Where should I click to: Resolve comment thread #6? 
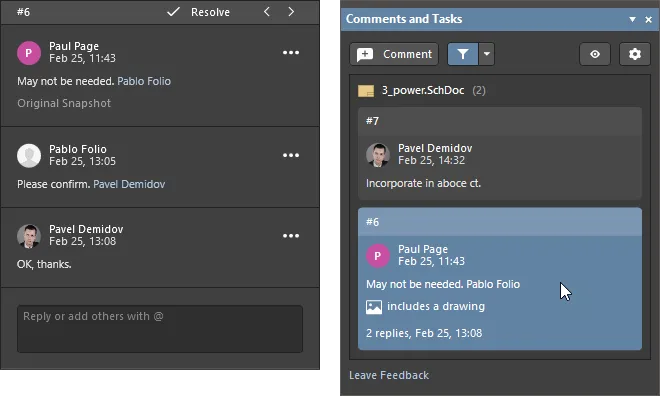(x=198, y=12)
